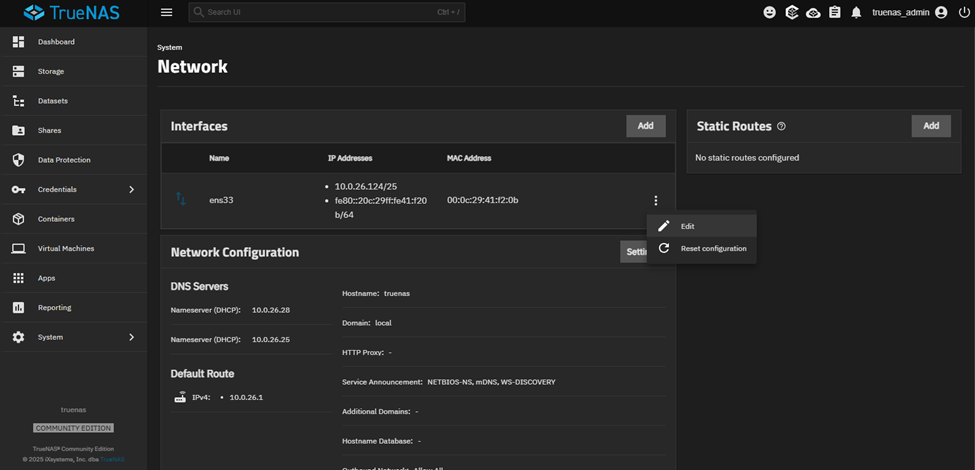Navigate to Data Protection in sidebar
Screen dimensions: 975x470
tap(64, 160)
